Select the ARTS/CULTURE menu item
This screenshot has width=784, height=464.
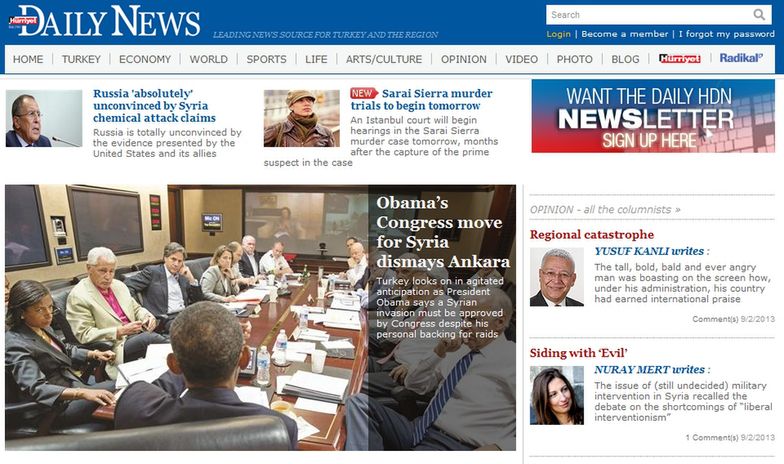(384, 59)
